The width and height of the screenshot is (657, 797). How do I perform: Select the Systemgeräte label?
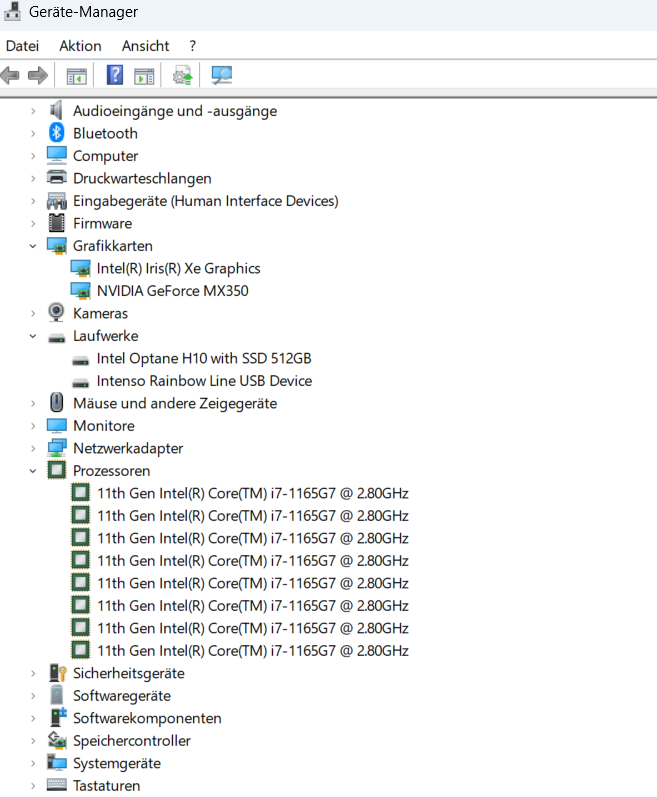(117, 763)
